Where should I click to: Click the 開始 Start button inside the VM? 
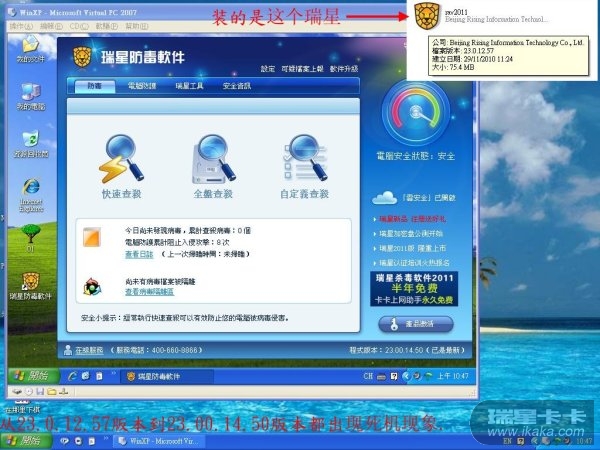tap(33, 376)
